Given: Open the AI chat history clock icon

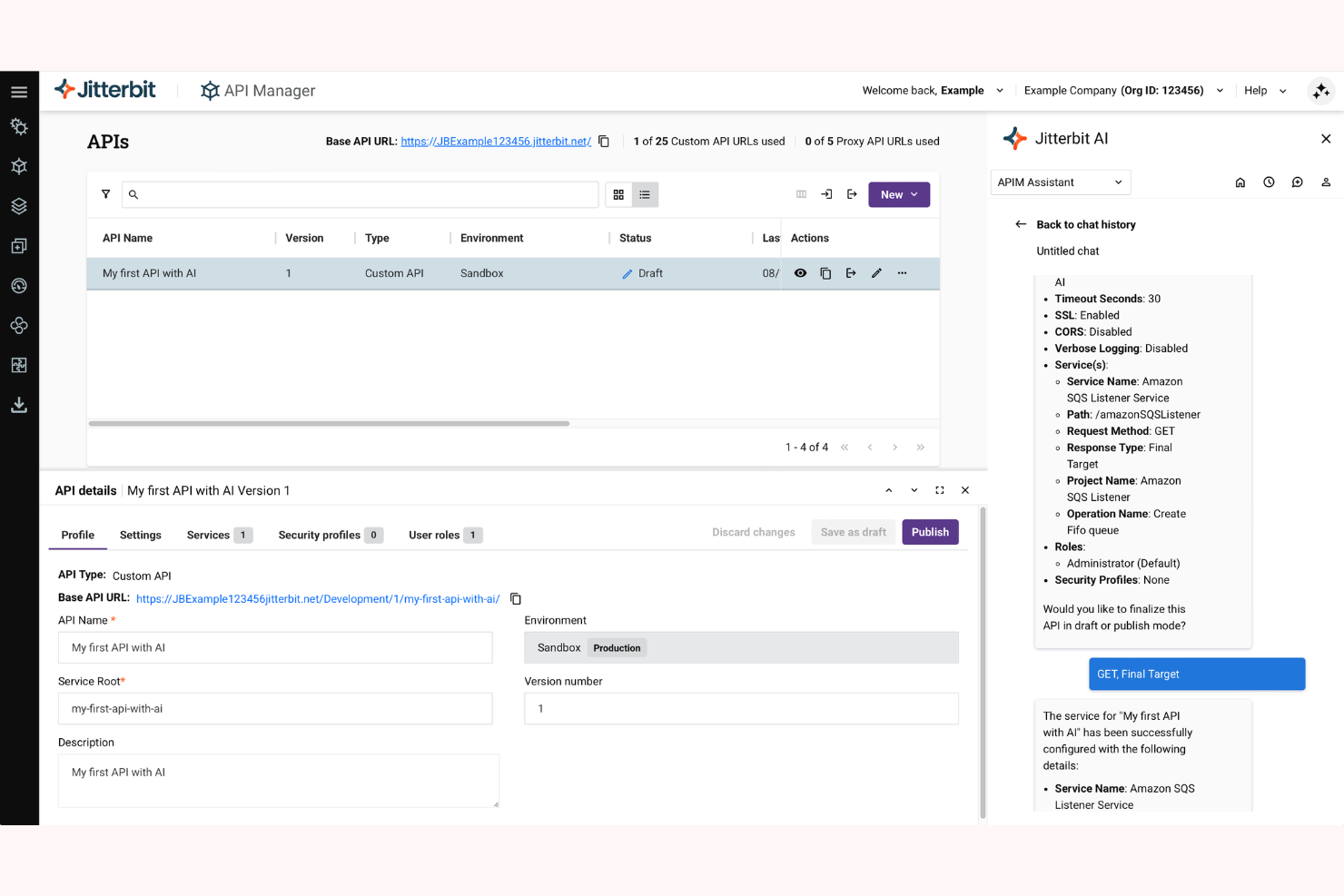Looking at the screenshot, I should [1269, 182].
